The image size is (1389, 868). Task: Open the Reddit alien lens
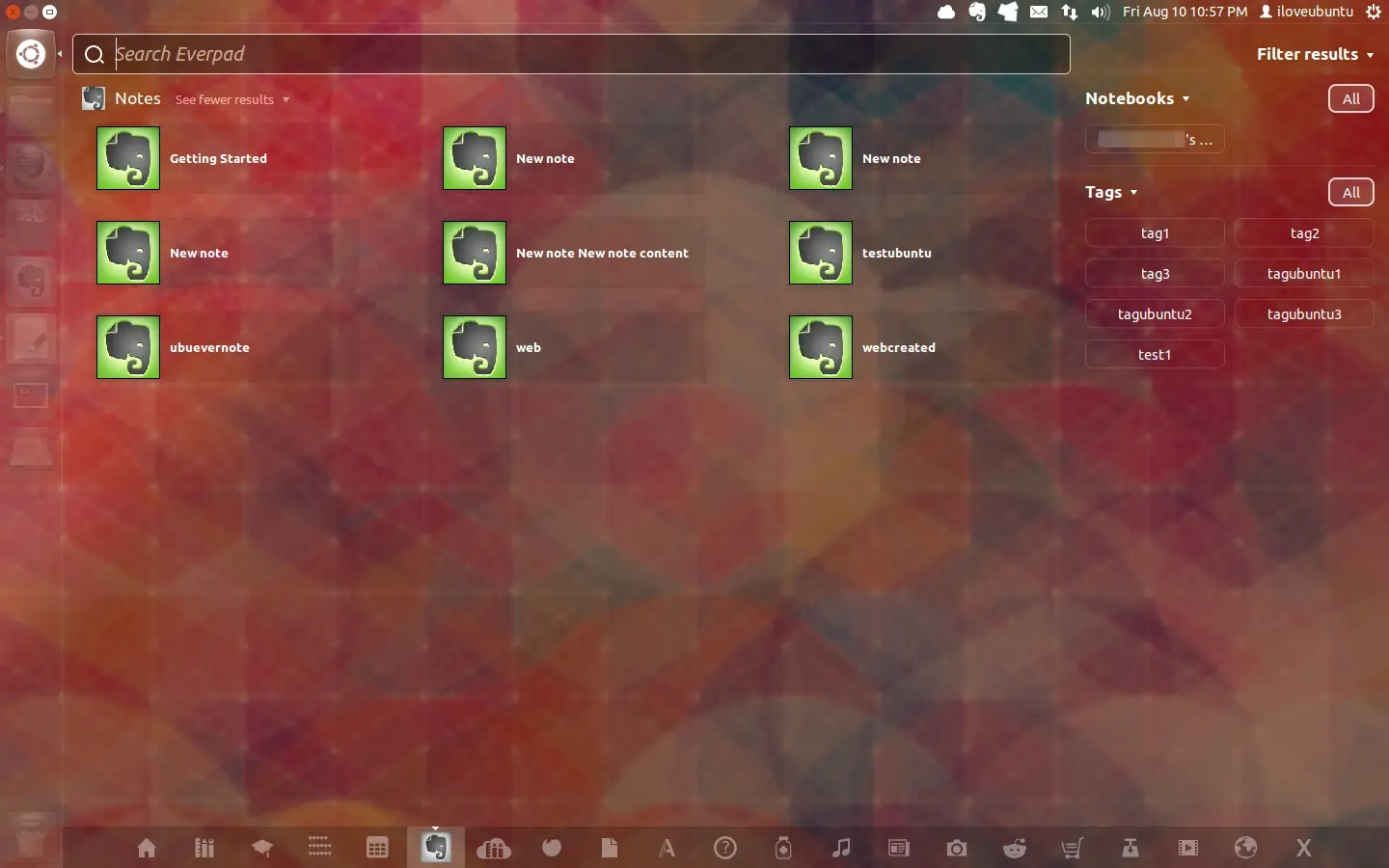click(1015, 848)
